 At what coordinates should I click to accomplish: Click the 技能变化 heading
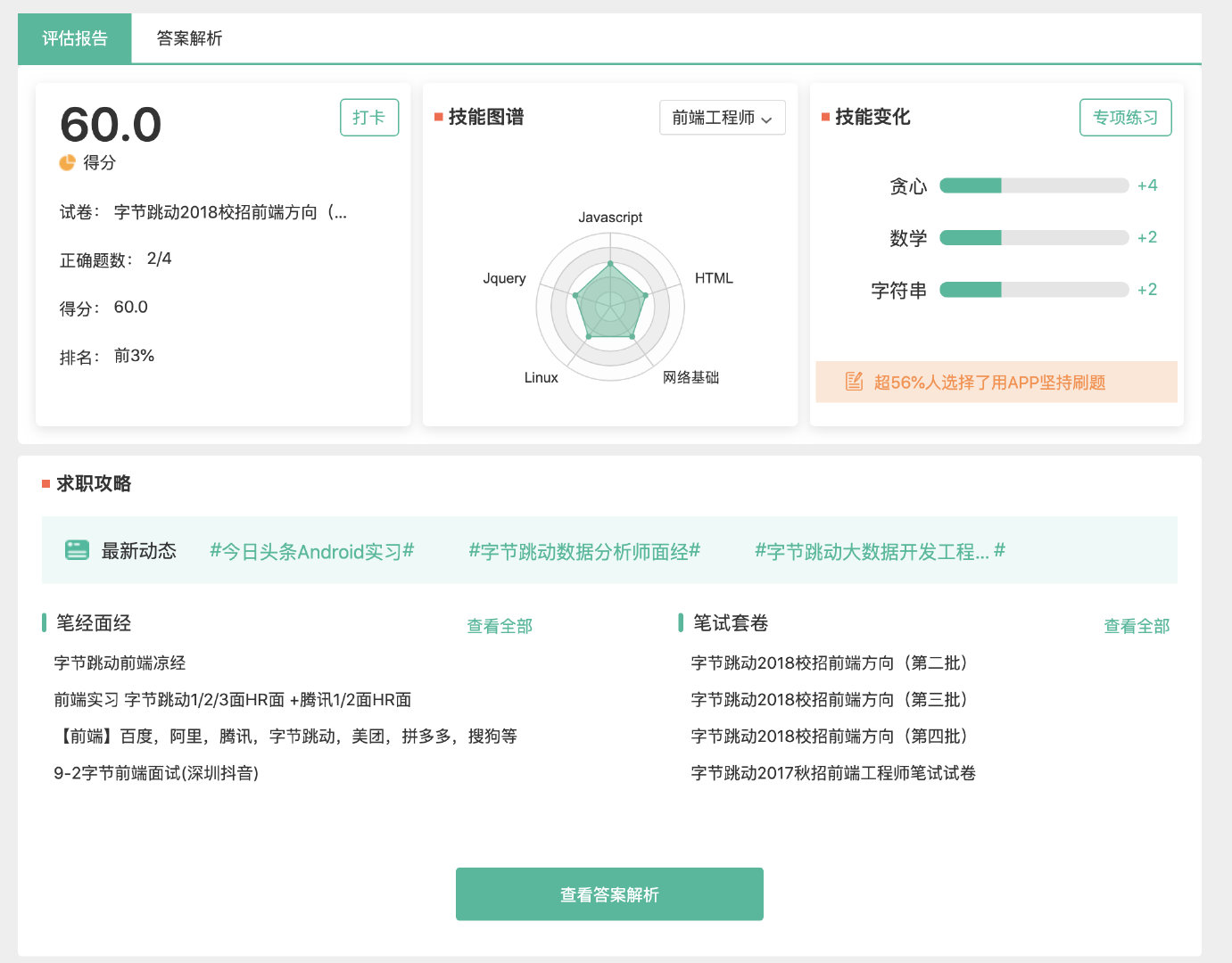click(x=872, y=117)
